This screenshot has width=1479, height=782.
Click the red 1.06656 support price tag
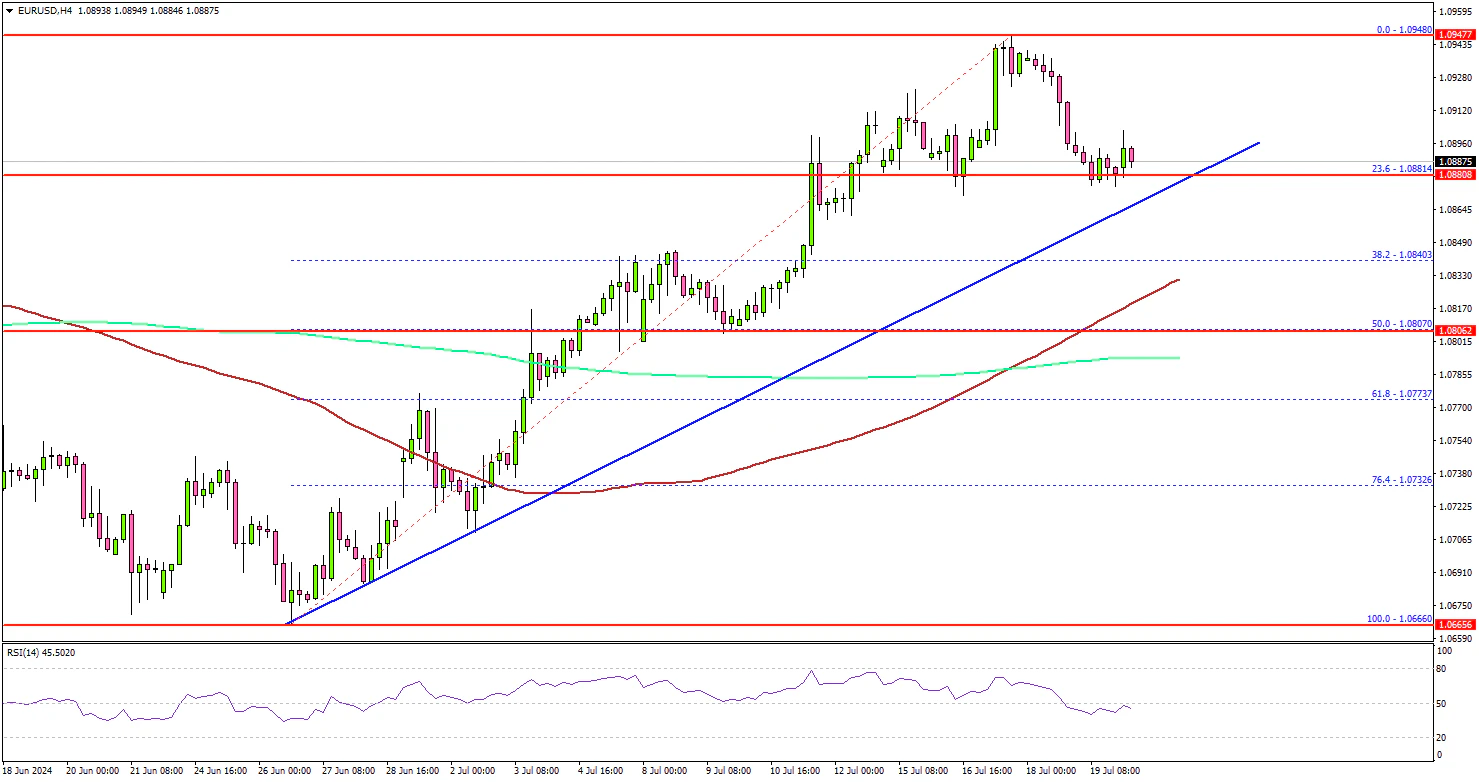pos(1455,624)
